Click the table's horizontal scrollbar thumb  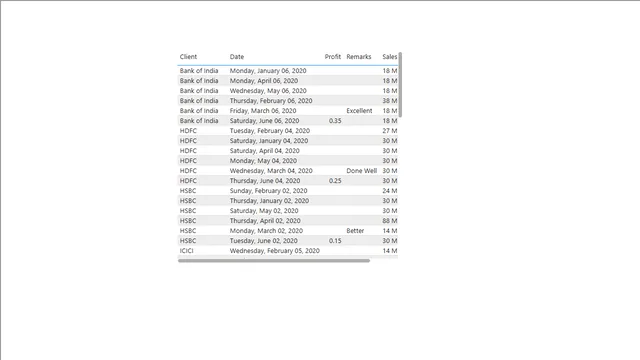tap(274, 260)
